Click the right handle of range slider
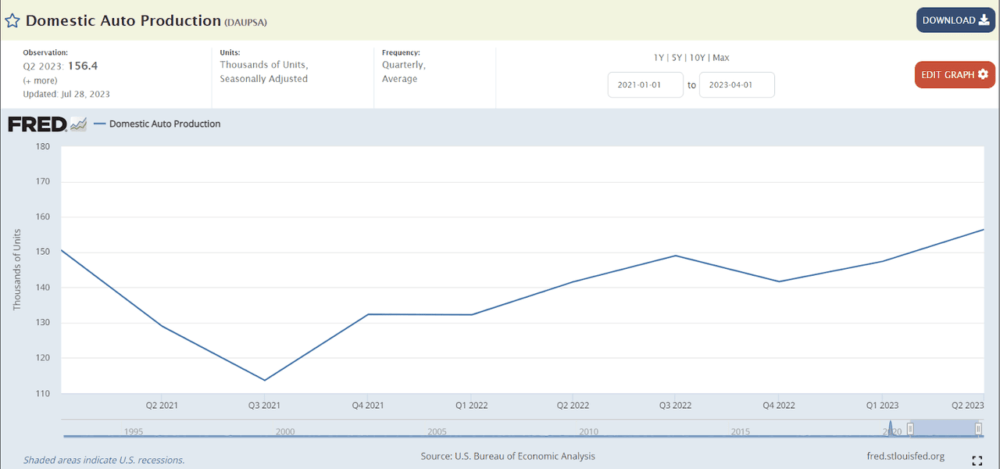The height and width of the screenshot is (469, 1000). 978,429
